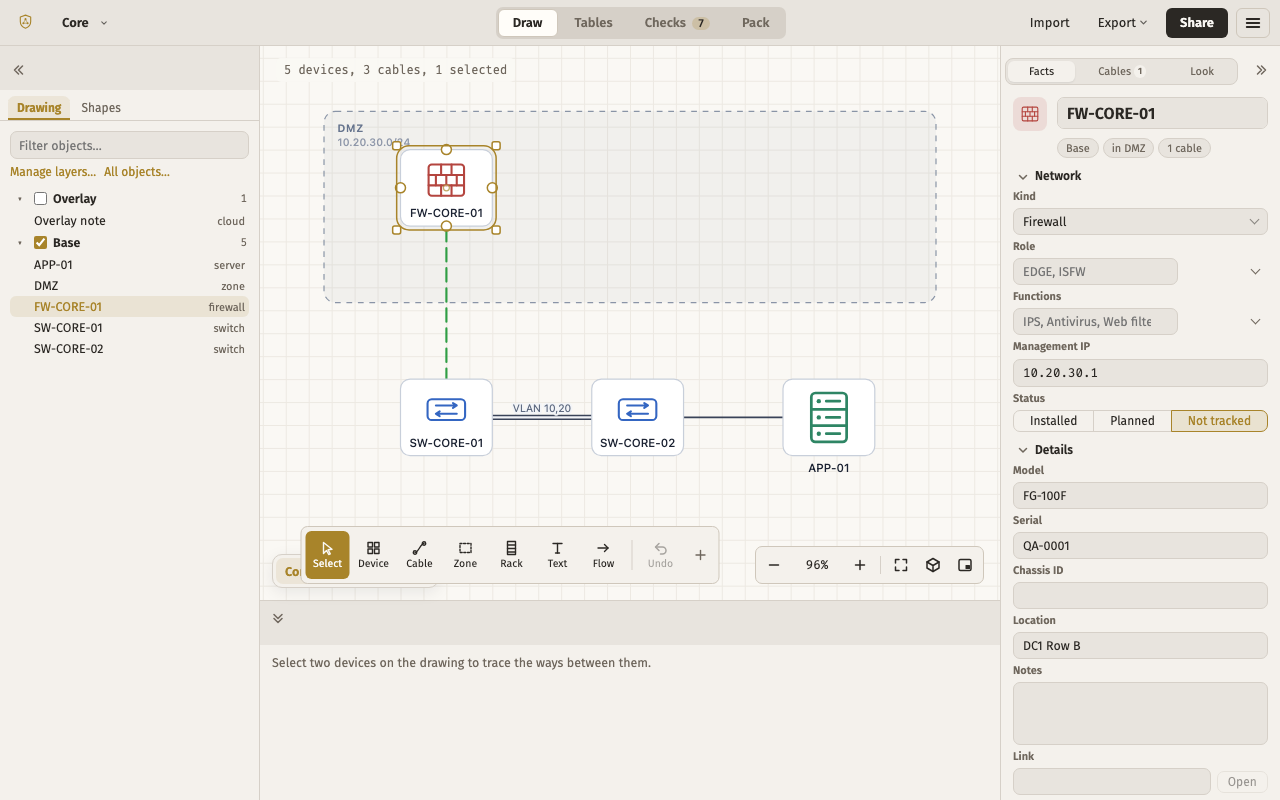
Task: Open the Export dropdown menu
Action: (1122, 23)
